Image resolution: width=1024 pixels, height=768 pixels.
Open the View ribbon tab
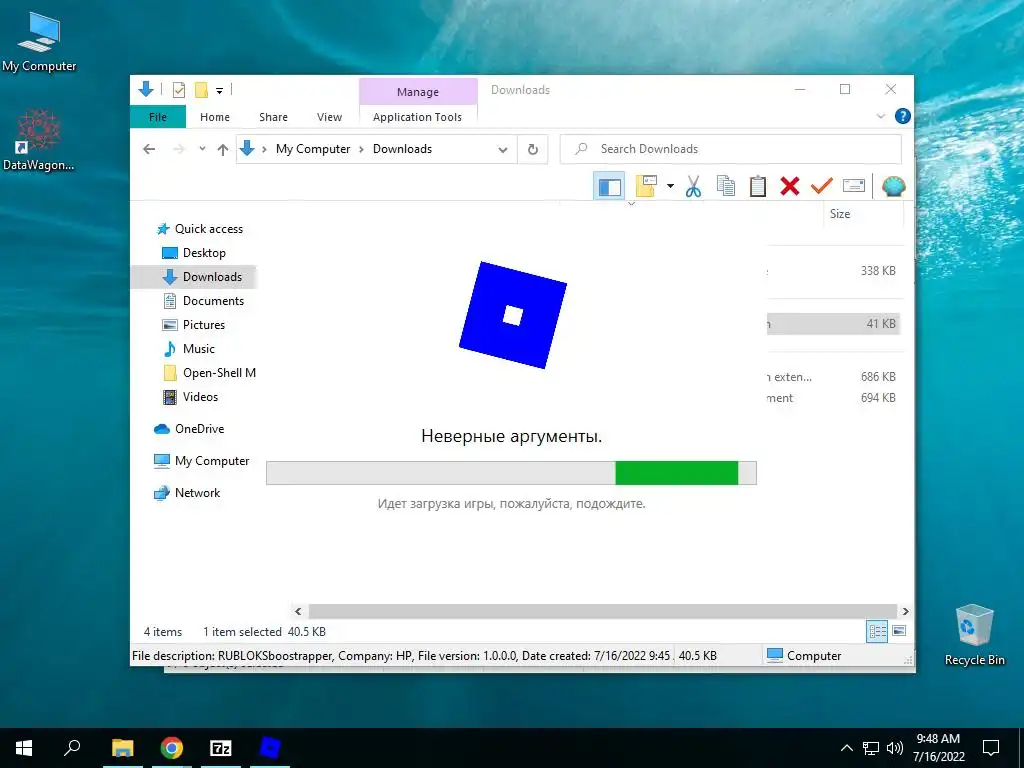tap(329, 117)
